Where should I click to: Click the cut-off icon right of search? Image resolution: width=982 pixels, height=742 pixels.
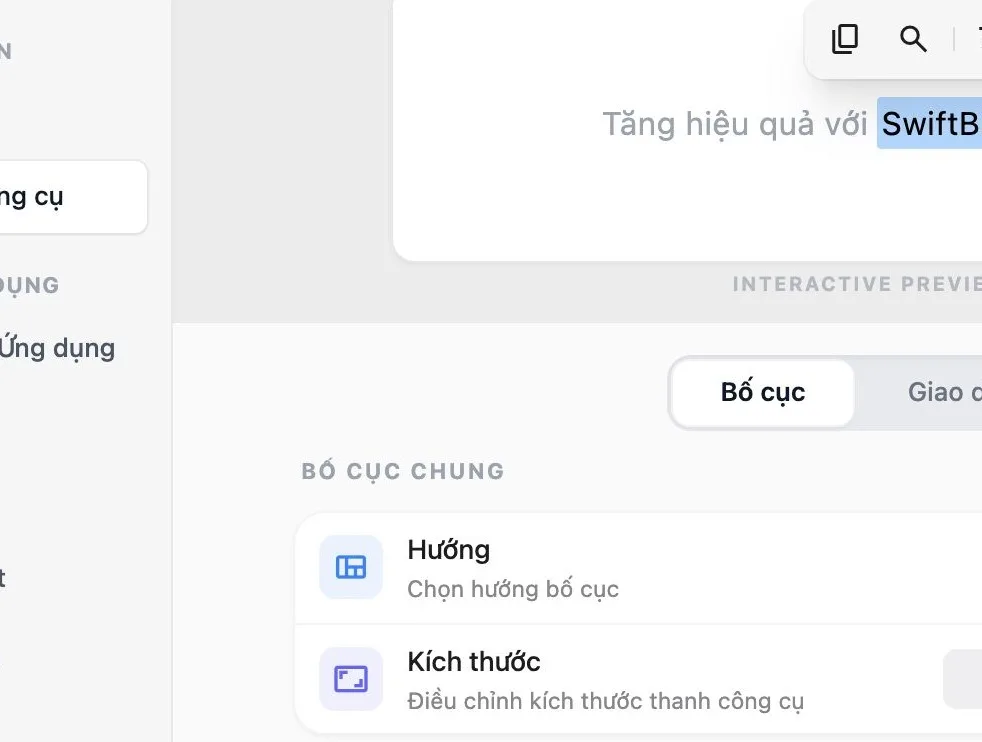coord(978,39)
